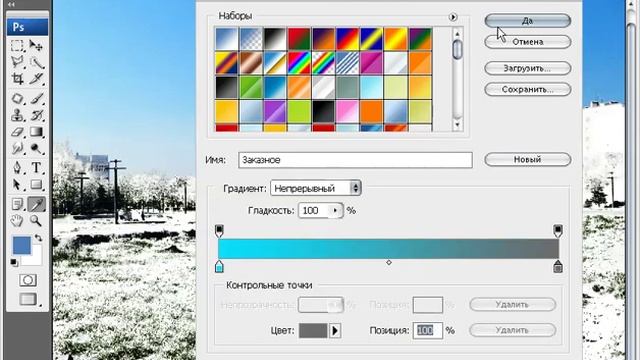Select the Hand tool
This screenshot has width=640, height=360.
tap(17, 221)
